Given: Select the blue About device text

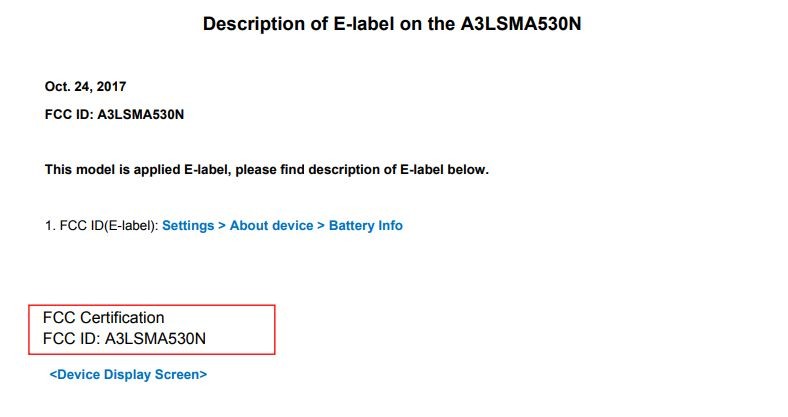Looking at the screenshot, I should click(271, 226).
